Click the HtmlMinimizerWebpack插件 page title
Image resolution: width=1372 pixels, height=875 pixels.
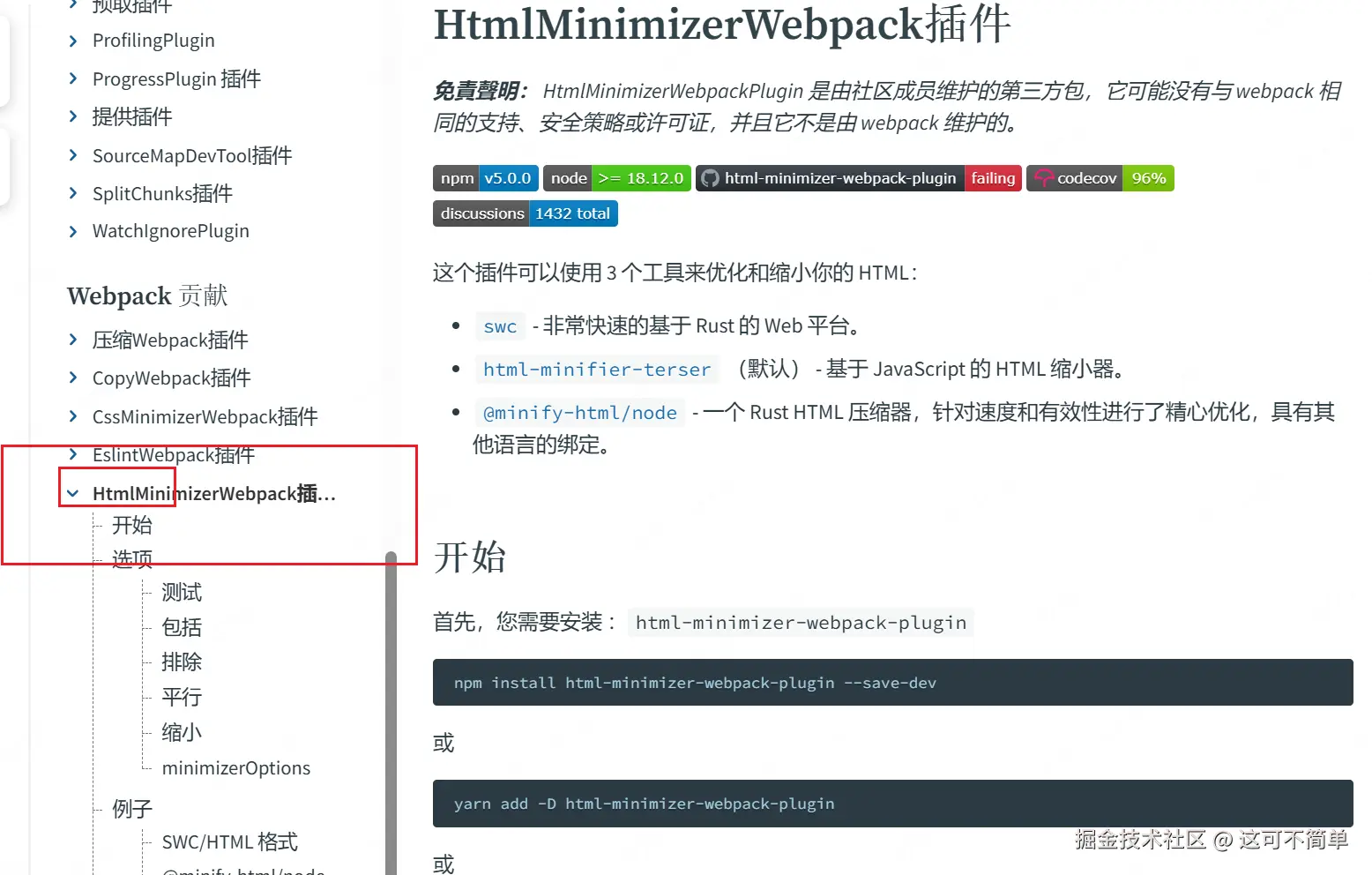(722, 24)
